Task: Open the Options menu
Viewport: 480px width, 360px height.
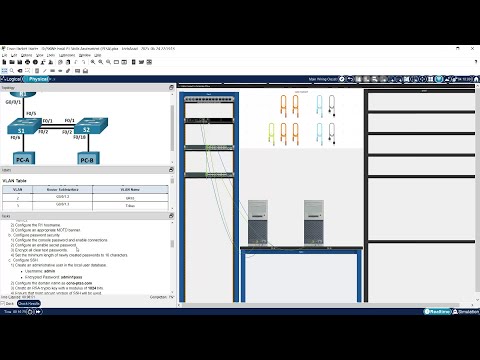Action: tap(27, 55)
